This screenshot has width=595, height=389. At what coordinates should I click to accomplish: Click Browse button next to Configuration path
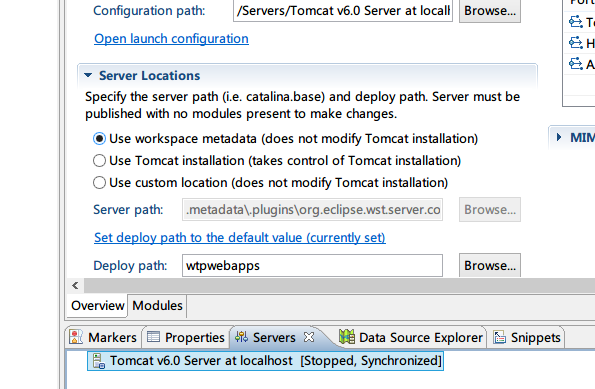[x=490, y=11]
